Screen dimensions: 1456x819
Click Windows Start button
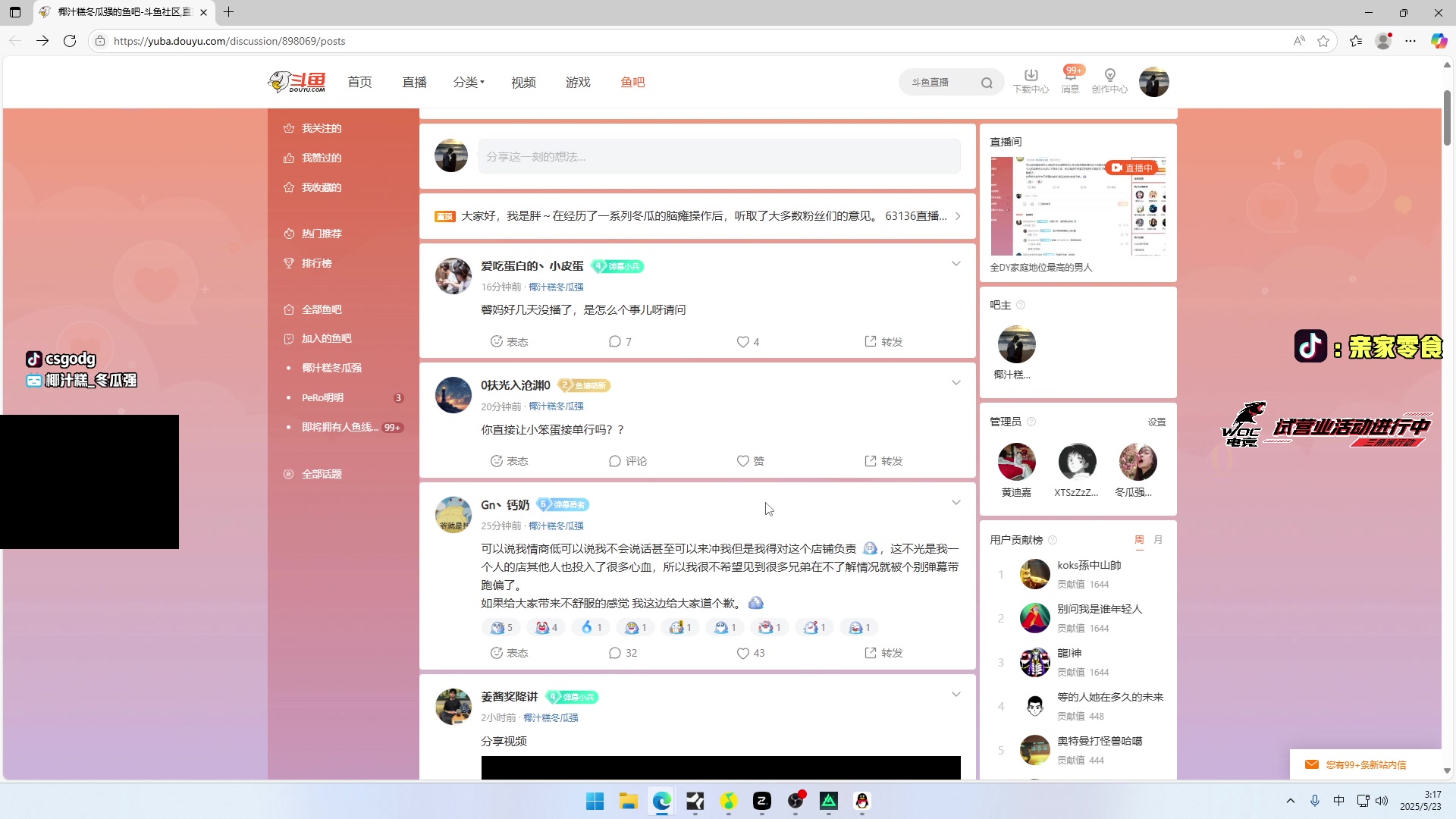click(x=595, y=801)
